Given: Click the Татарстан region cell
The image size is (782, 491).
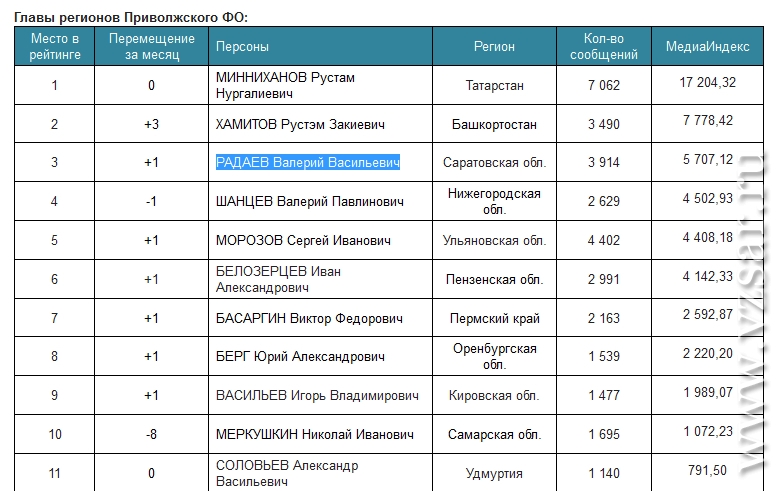Looking at the screenshot, I should 494,85.
